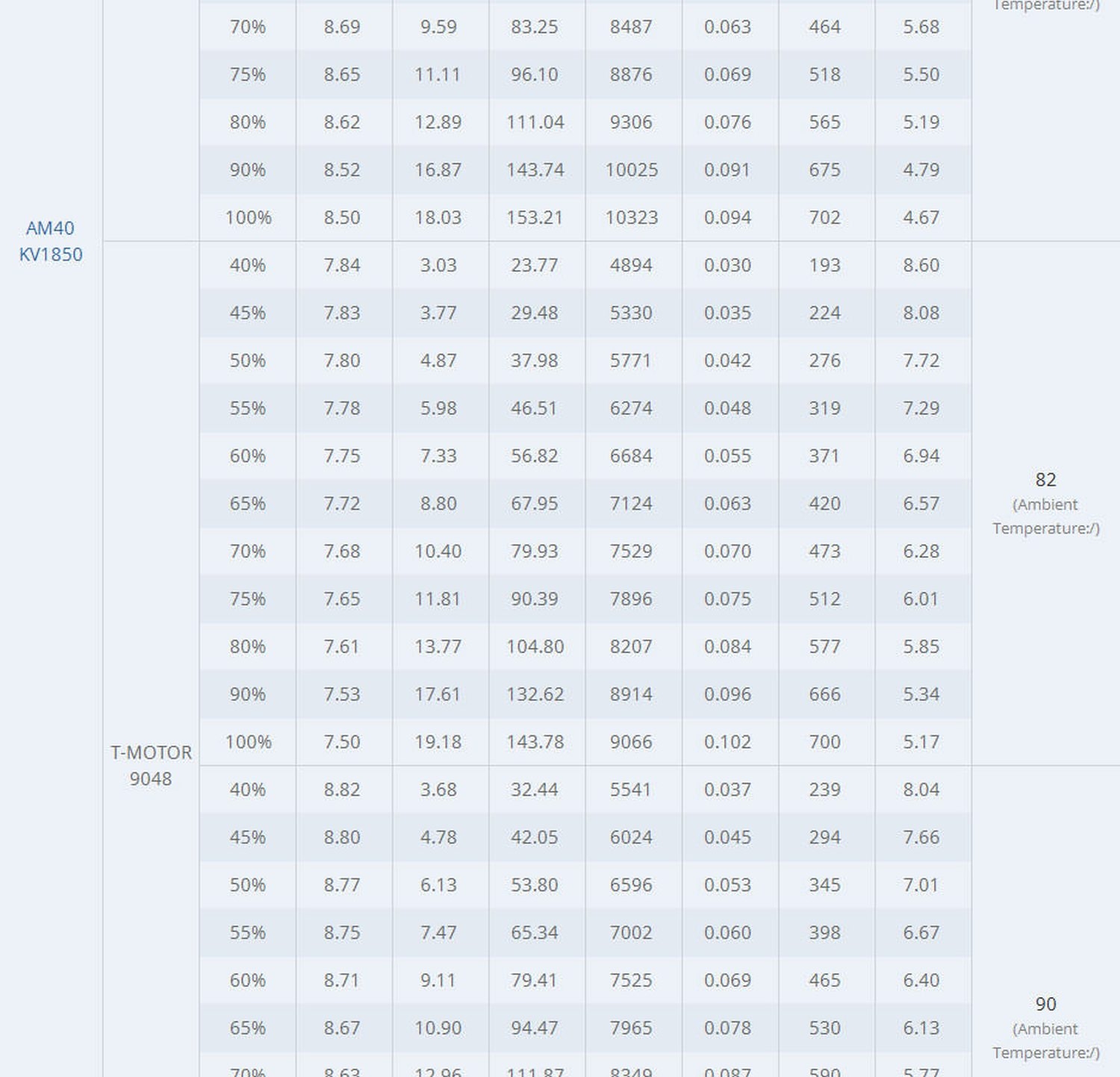The height and width of the screenshot is (1077, 1120).
Task: Select the 9066 RPM cell
Action: 631,742
